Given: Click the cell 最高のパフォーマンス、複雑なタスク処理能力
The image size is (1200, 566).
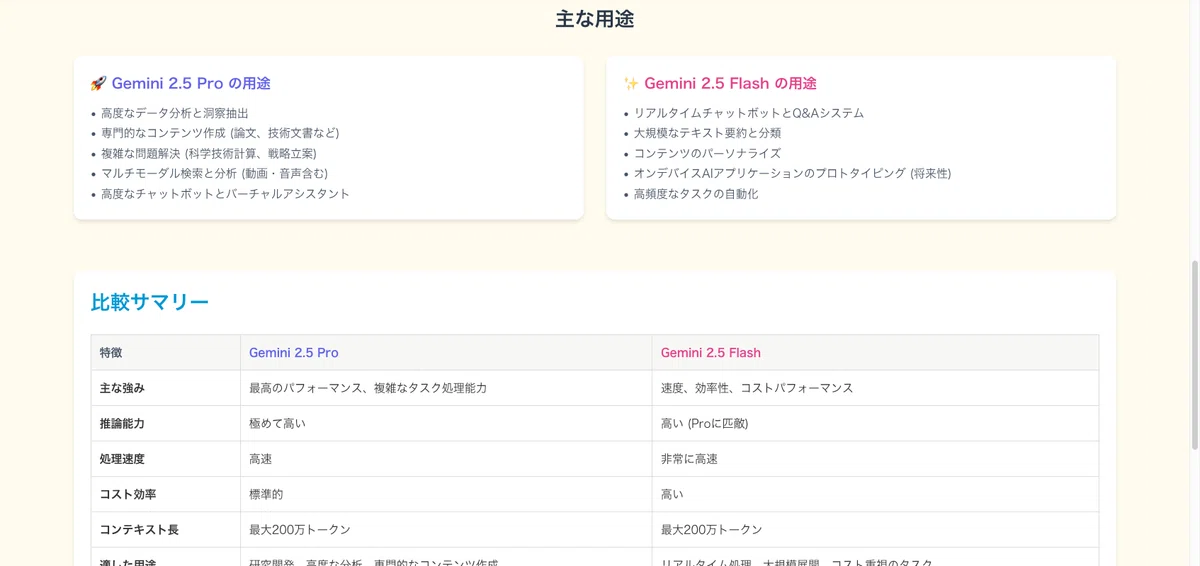Looking at the screenshot, I should [446, 388].
